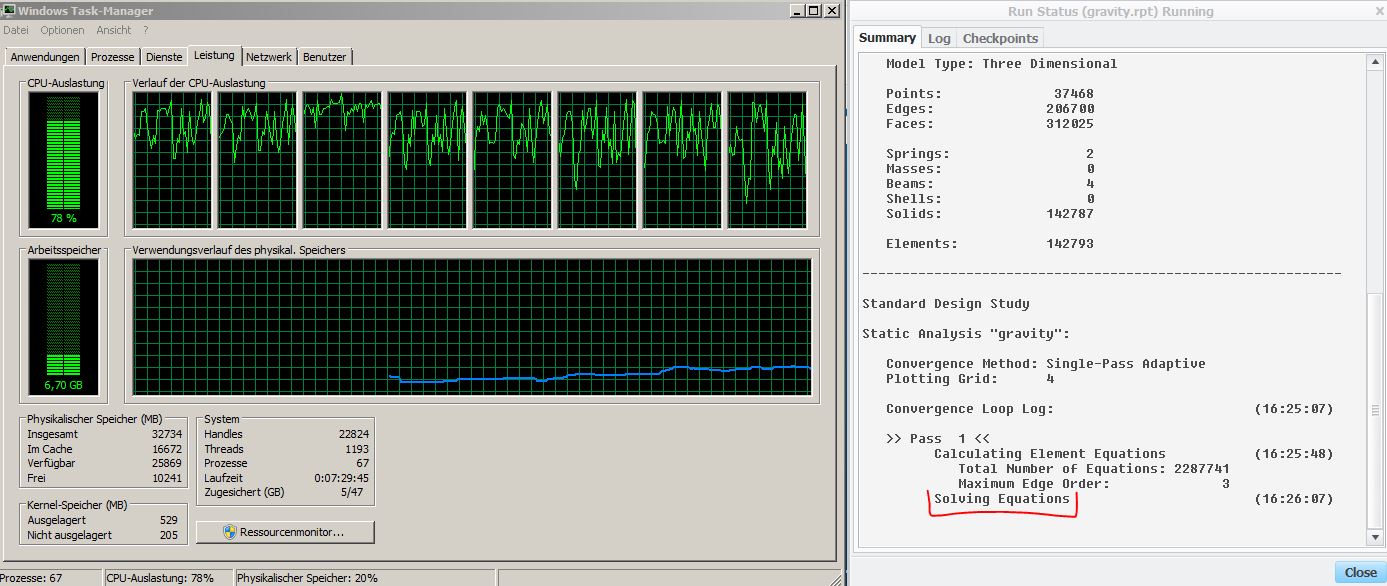Open the Optionen menu

click(62, 31)
